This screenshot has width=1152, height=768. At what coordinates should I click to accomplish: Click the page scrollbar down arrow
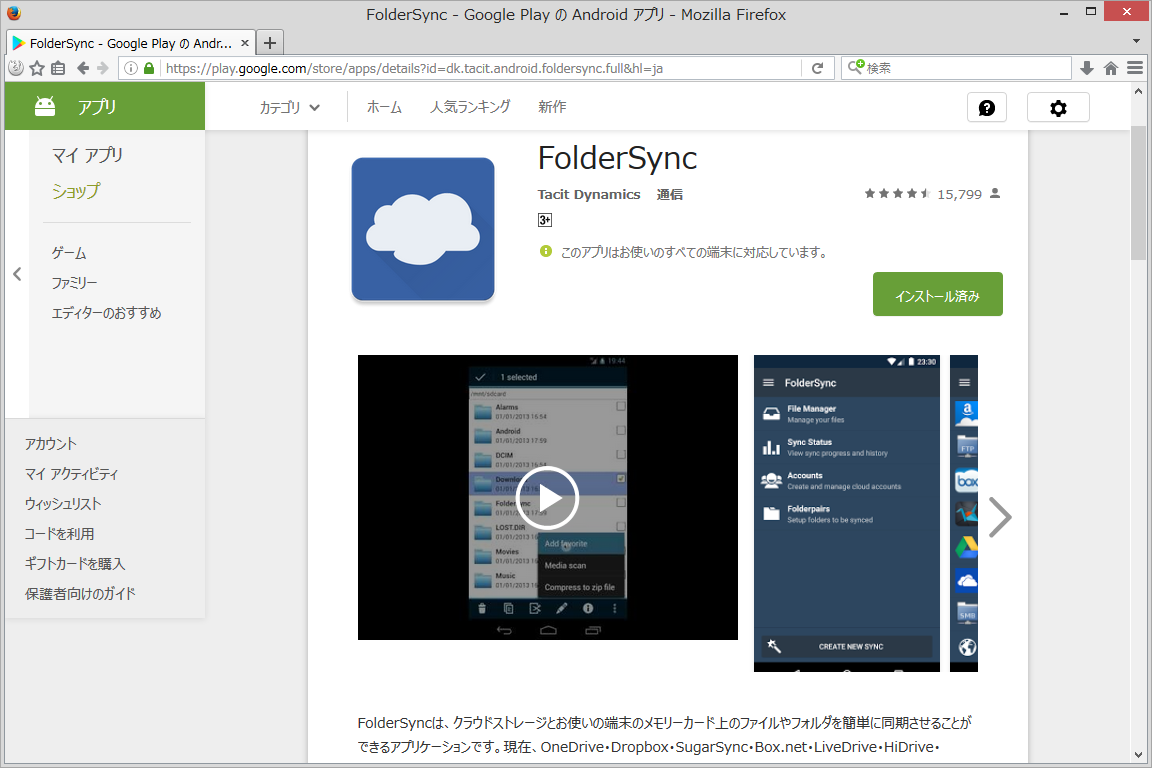(x=1138, y=755)
